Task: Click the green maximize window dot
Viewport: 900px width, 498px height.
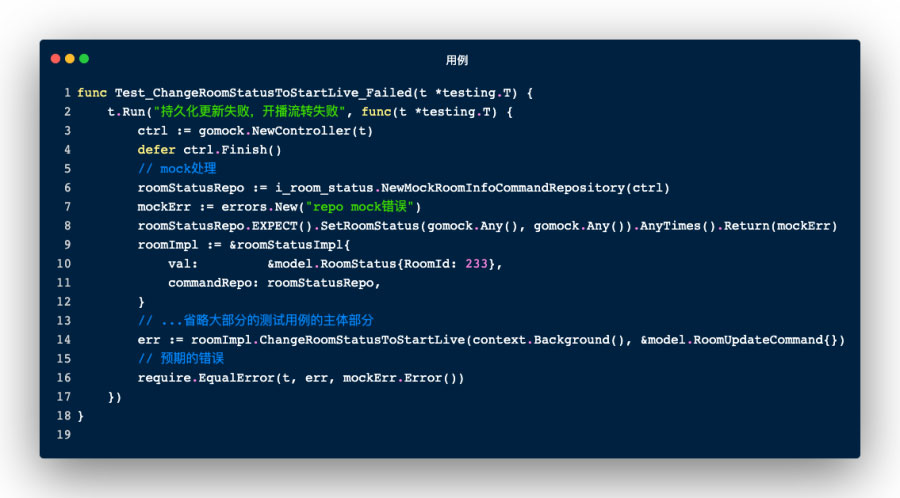Action: (84, 59)
